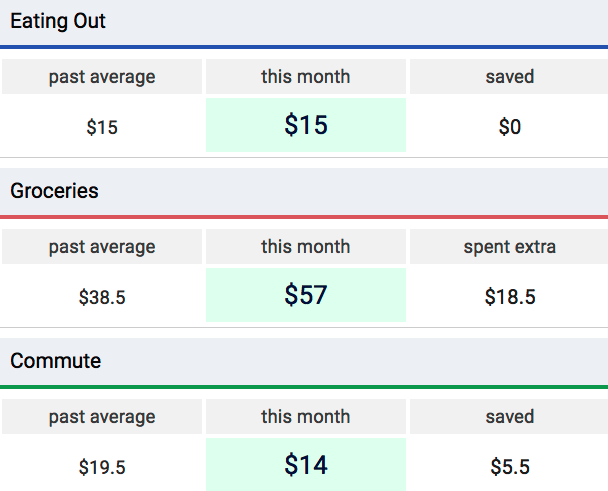Viewport: 608px width, 491px height.
Task: Click the $0 saved value under Eating Out
Action: coord(510,127)
